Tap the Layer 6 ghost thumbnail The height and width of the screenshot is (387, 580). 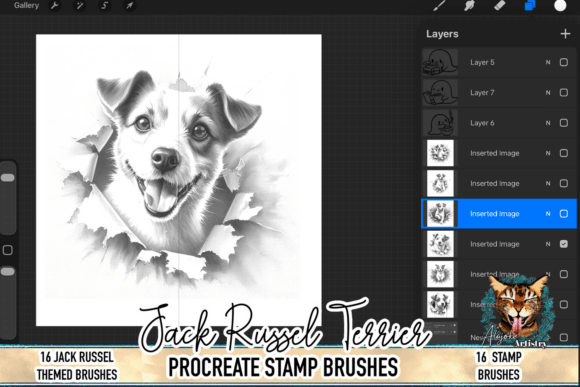click(x=440, y=123)
